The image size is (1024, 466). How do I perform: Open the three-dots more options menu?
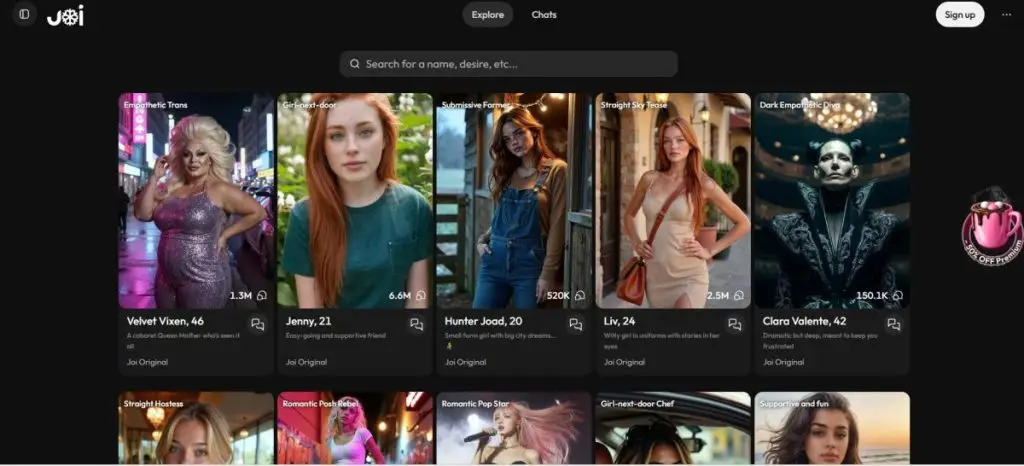[1006, 14]
